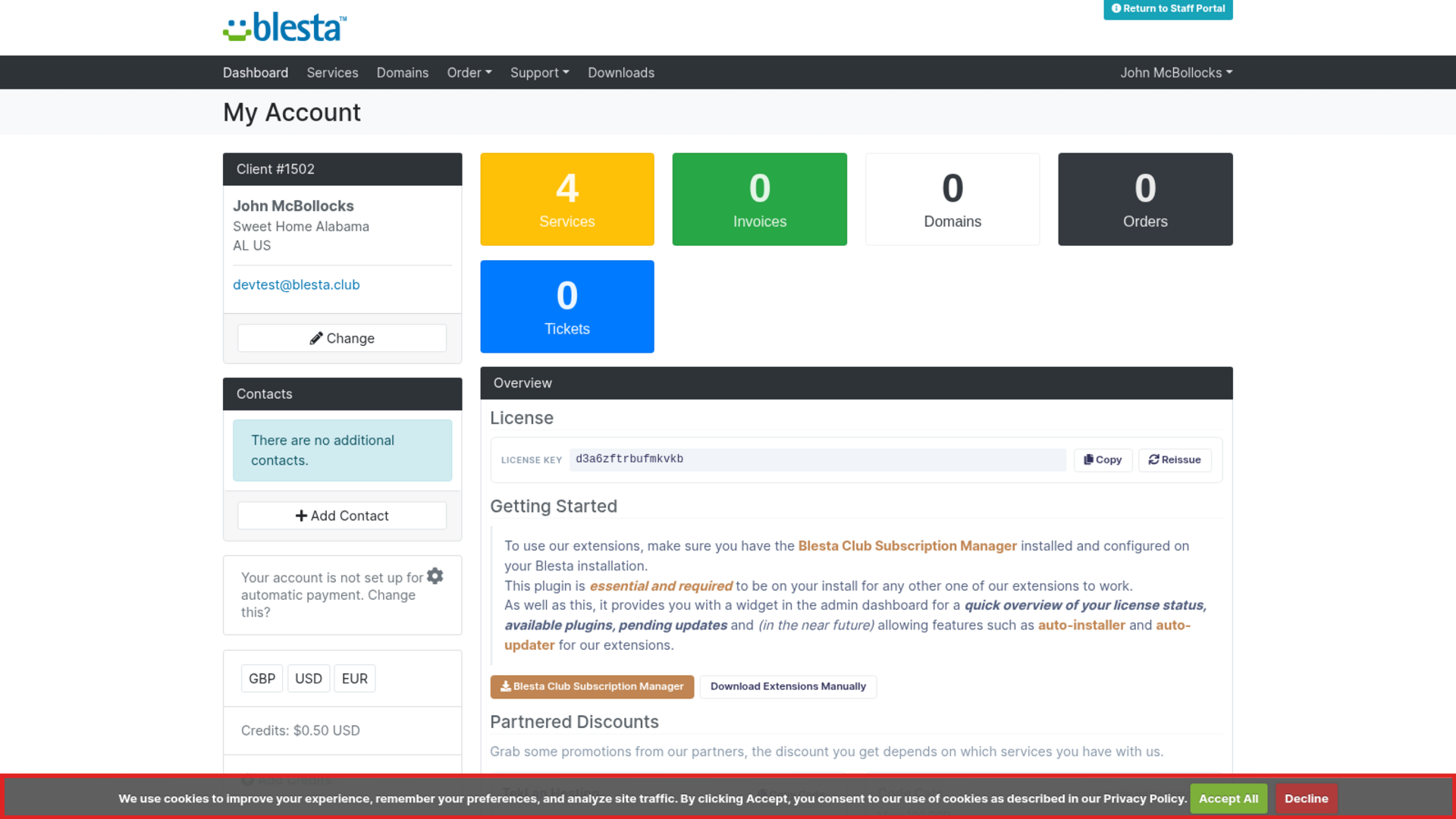Select the EUR currency button
Screen dimensions: 1456x819
pyautogui.click(x=355, y=679)
